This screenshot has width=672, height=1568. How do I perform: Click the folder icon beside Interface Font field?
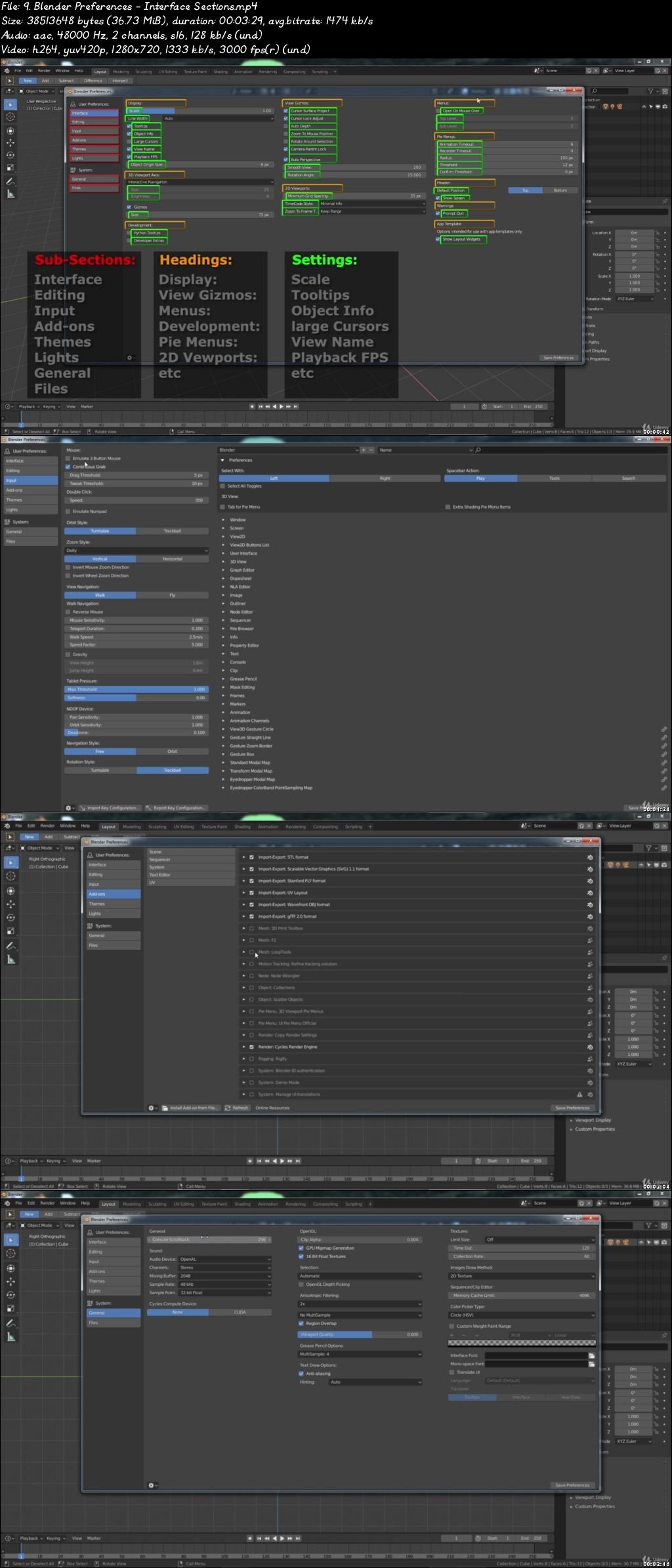pos(591,1355)
